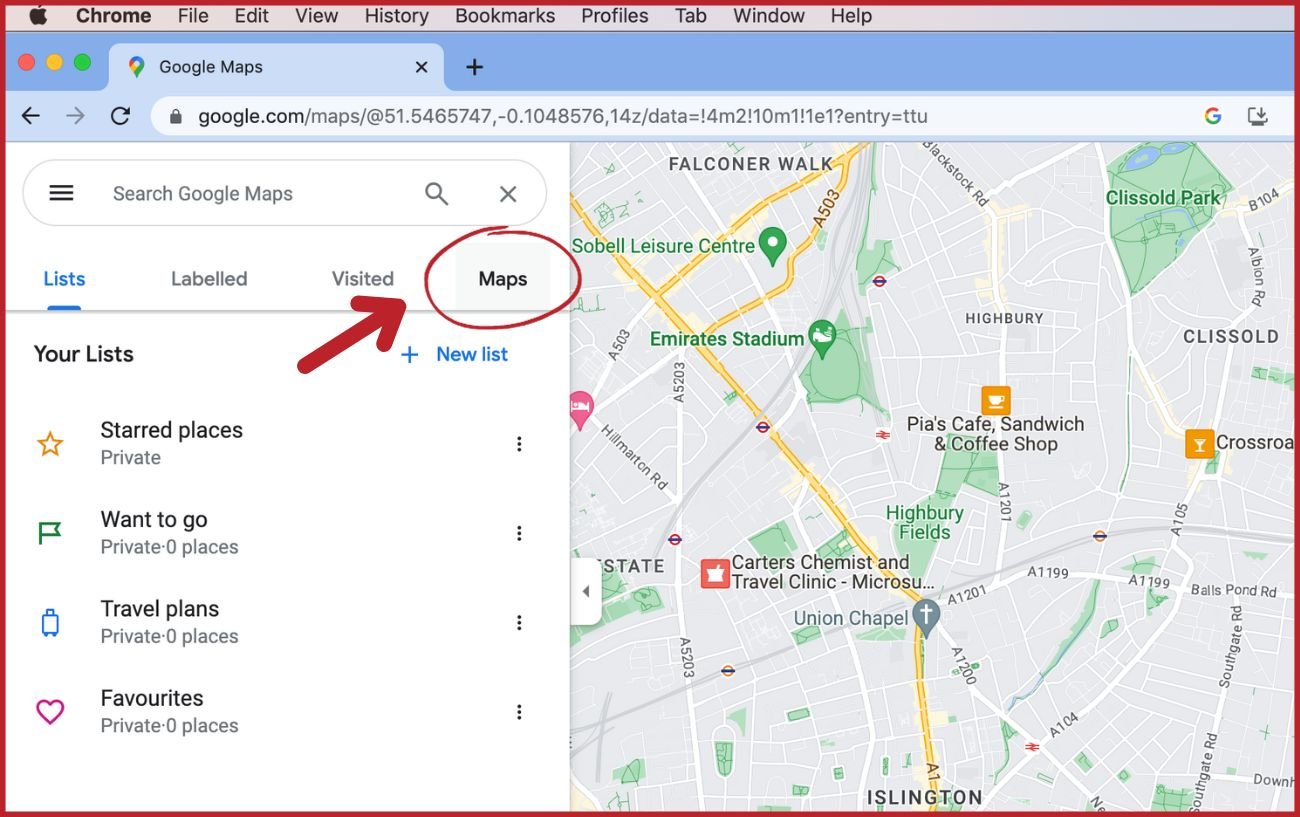Click the Favourites heart icon

50,712
